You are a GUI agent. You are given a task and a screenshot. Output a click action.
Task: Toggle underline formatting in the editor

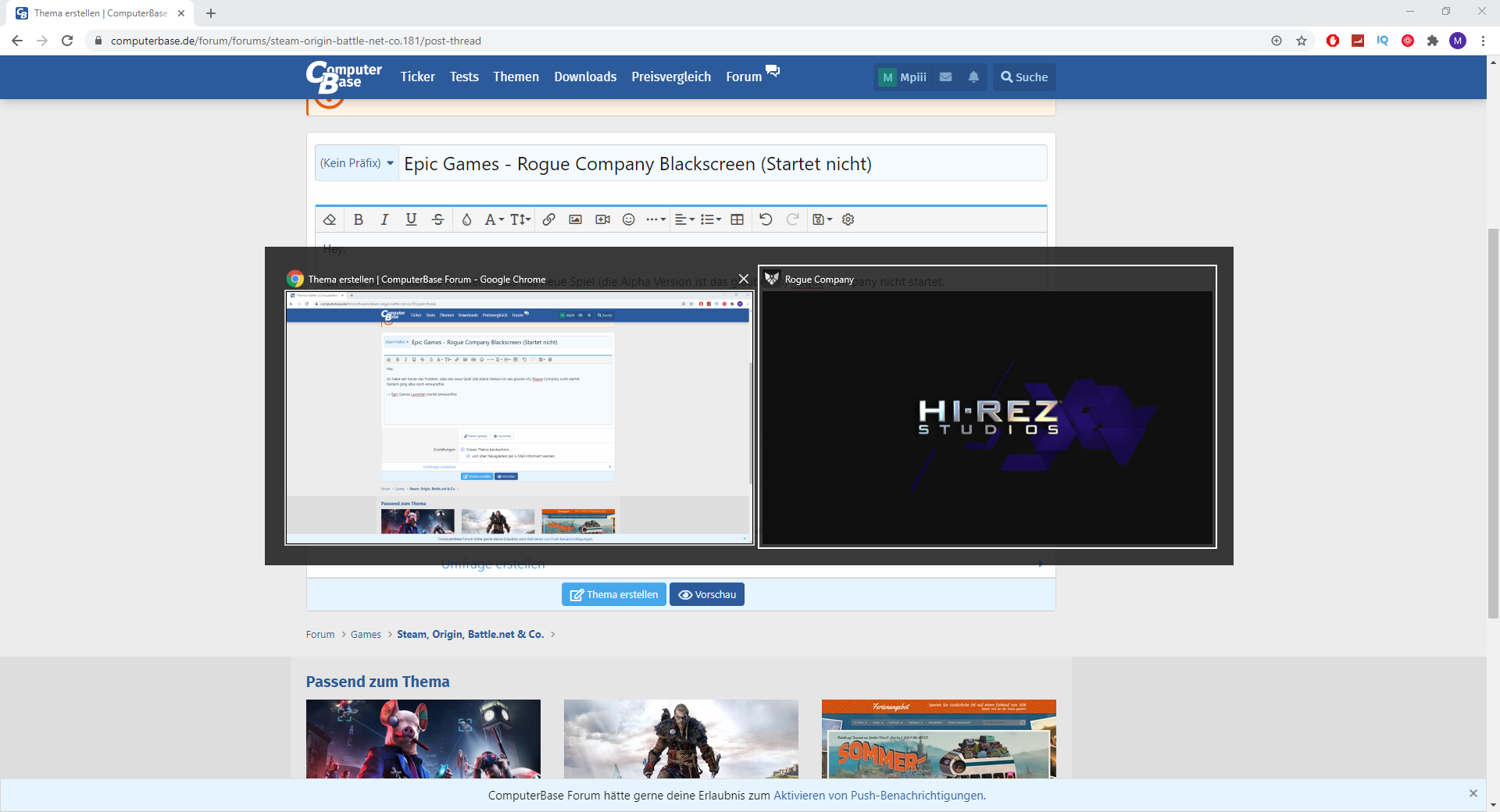coord(411,219)
